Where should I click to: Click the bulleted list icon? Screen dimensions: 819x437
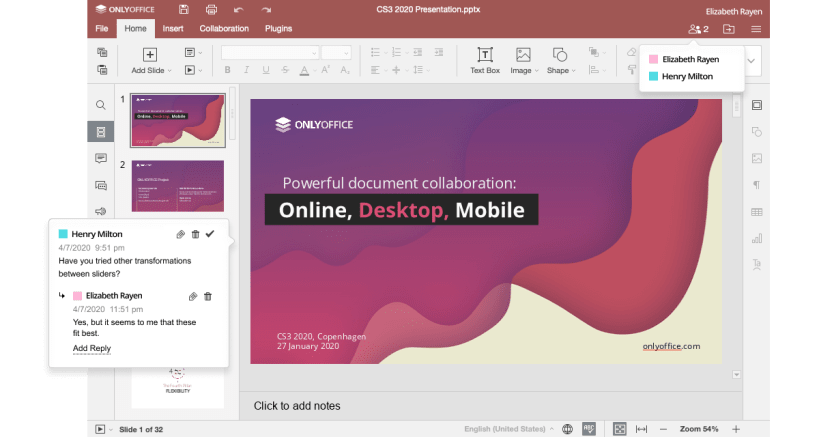[x=376, y=52]
